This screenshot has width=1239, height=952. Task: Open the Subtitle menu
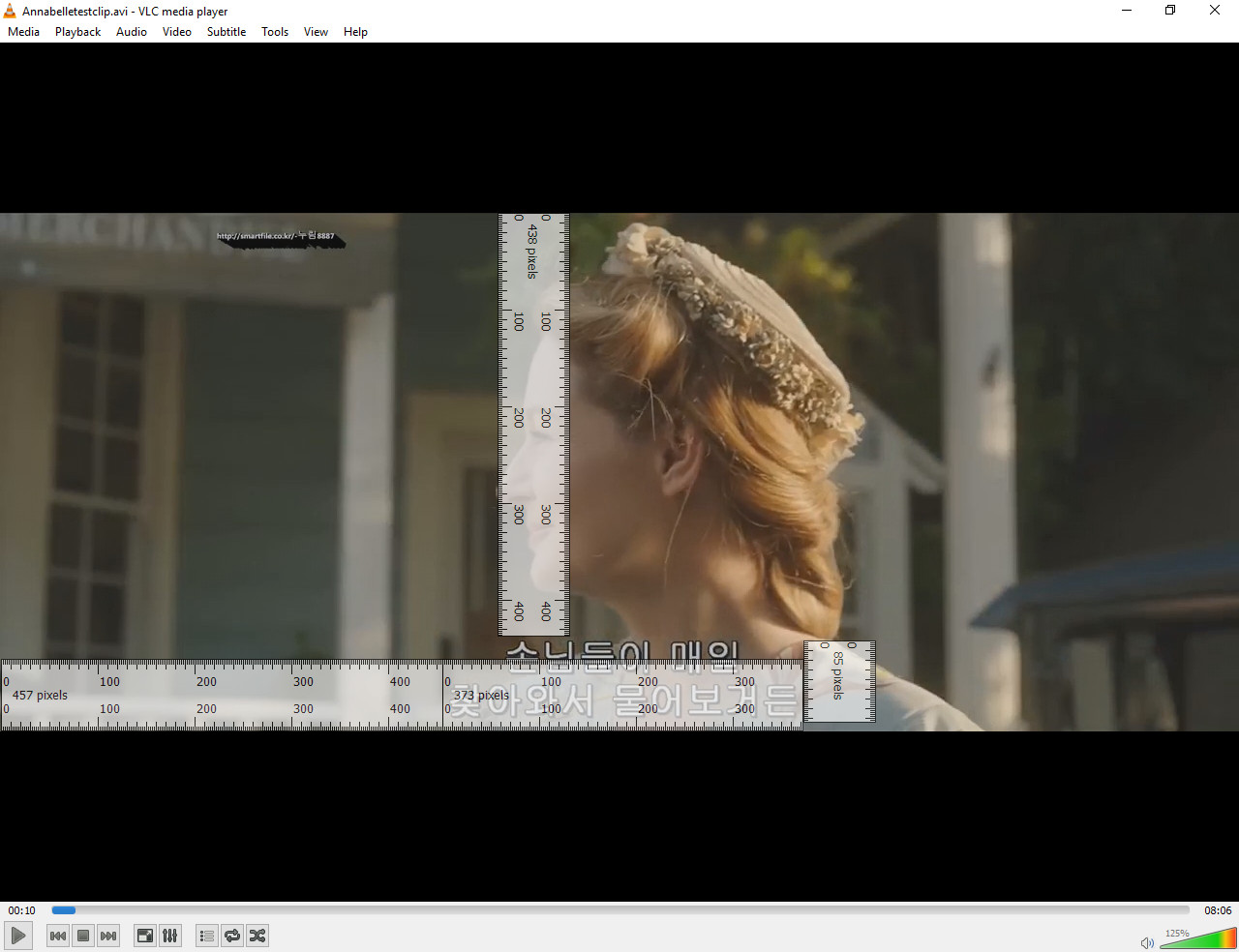(227, 32)
